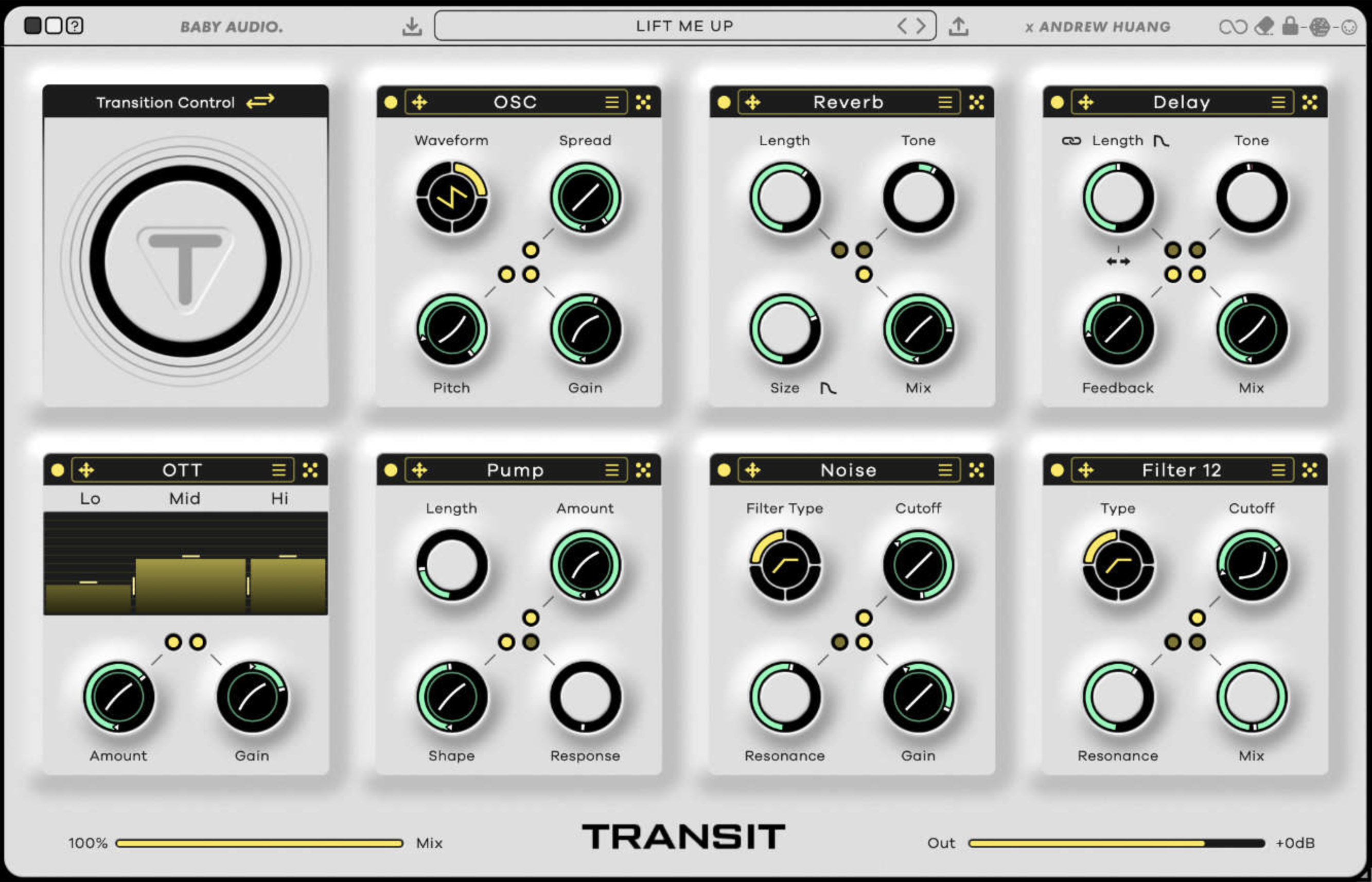Toggle the Pump module power dot

tap(391, 470)
